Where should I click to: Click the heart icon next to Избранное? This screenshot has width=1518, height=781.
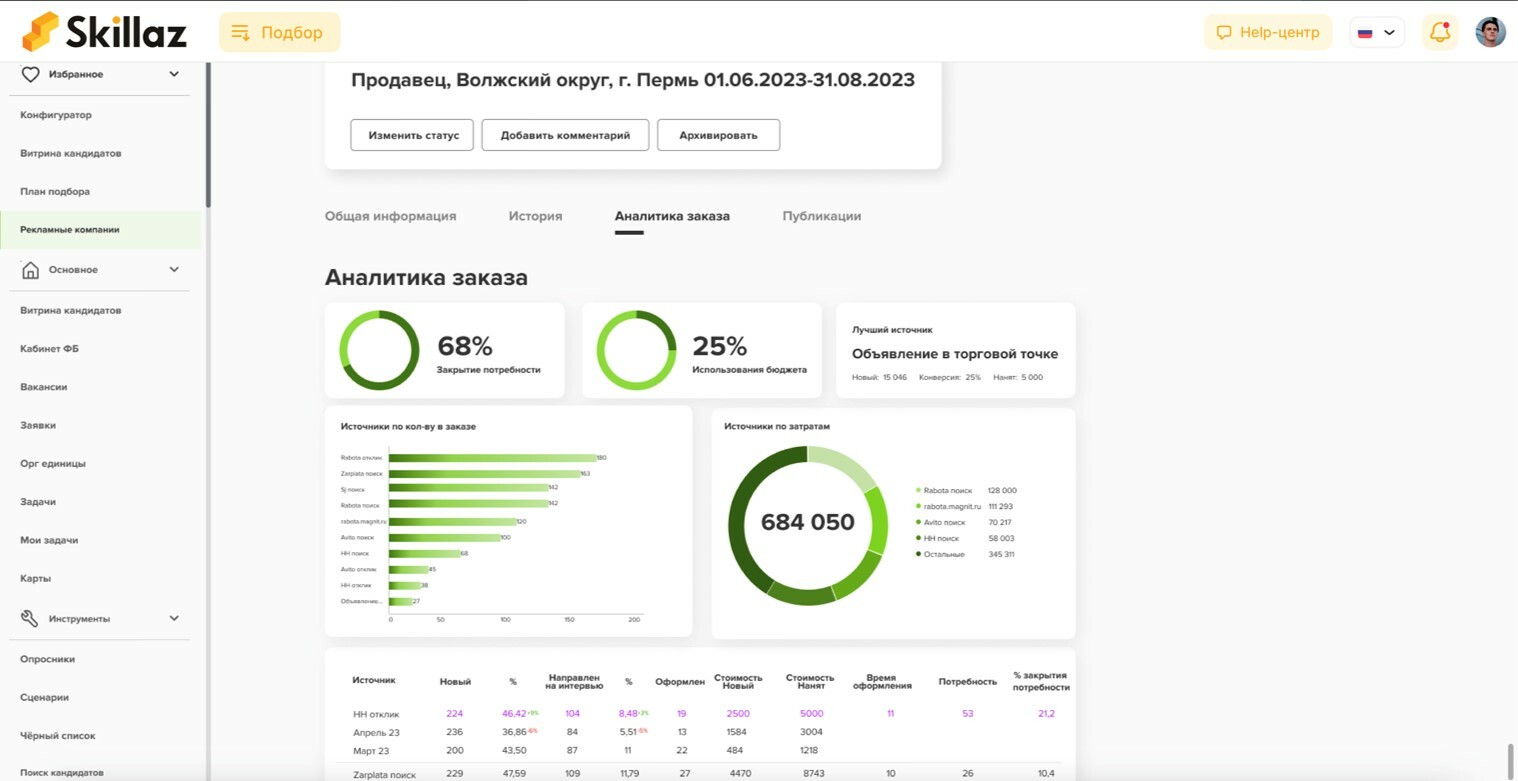30,73
